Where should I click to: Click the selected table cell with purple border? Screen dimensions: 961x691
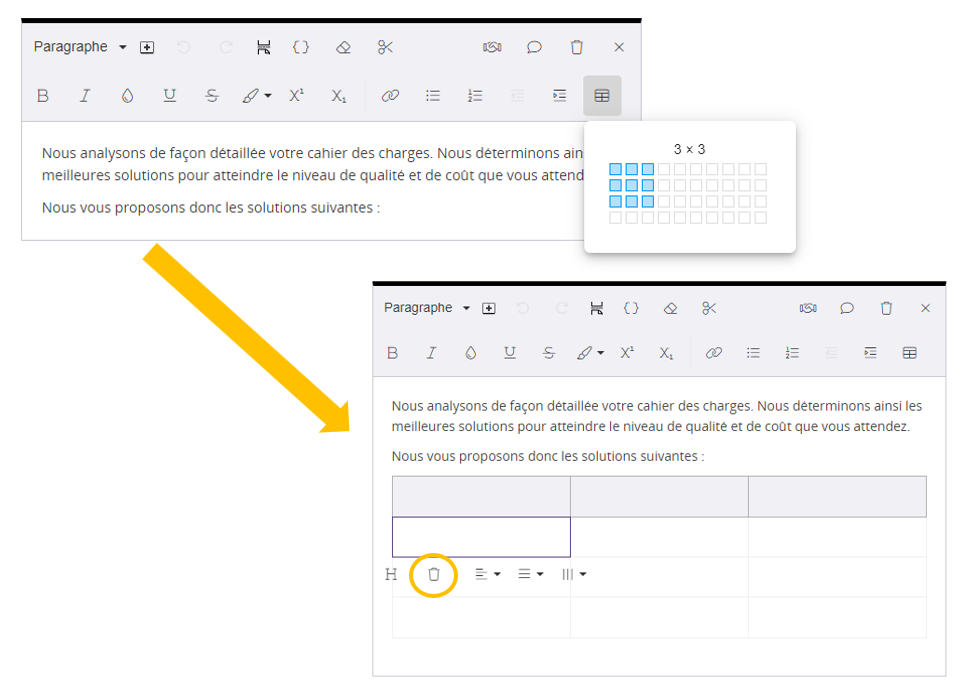[481, 537]
